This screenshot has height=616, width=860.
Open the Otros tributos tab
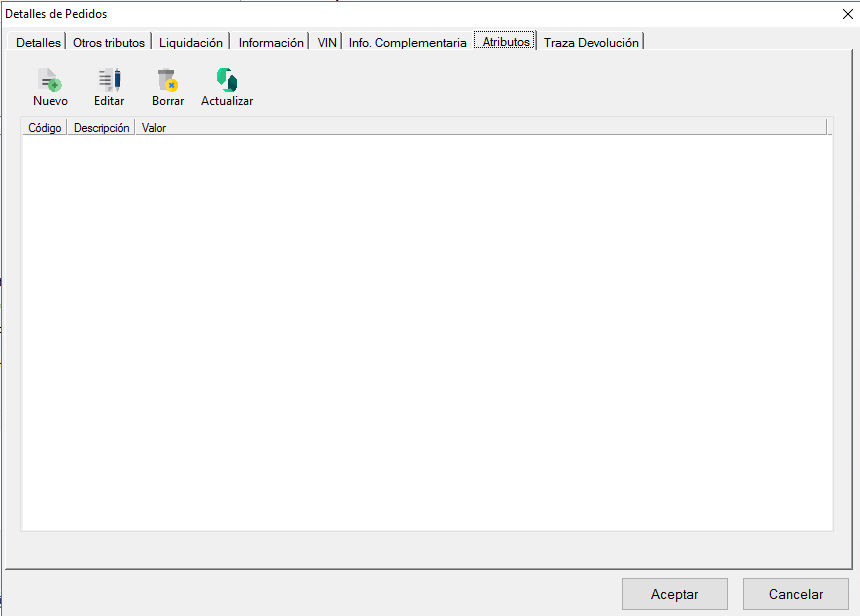click(109, 43)
